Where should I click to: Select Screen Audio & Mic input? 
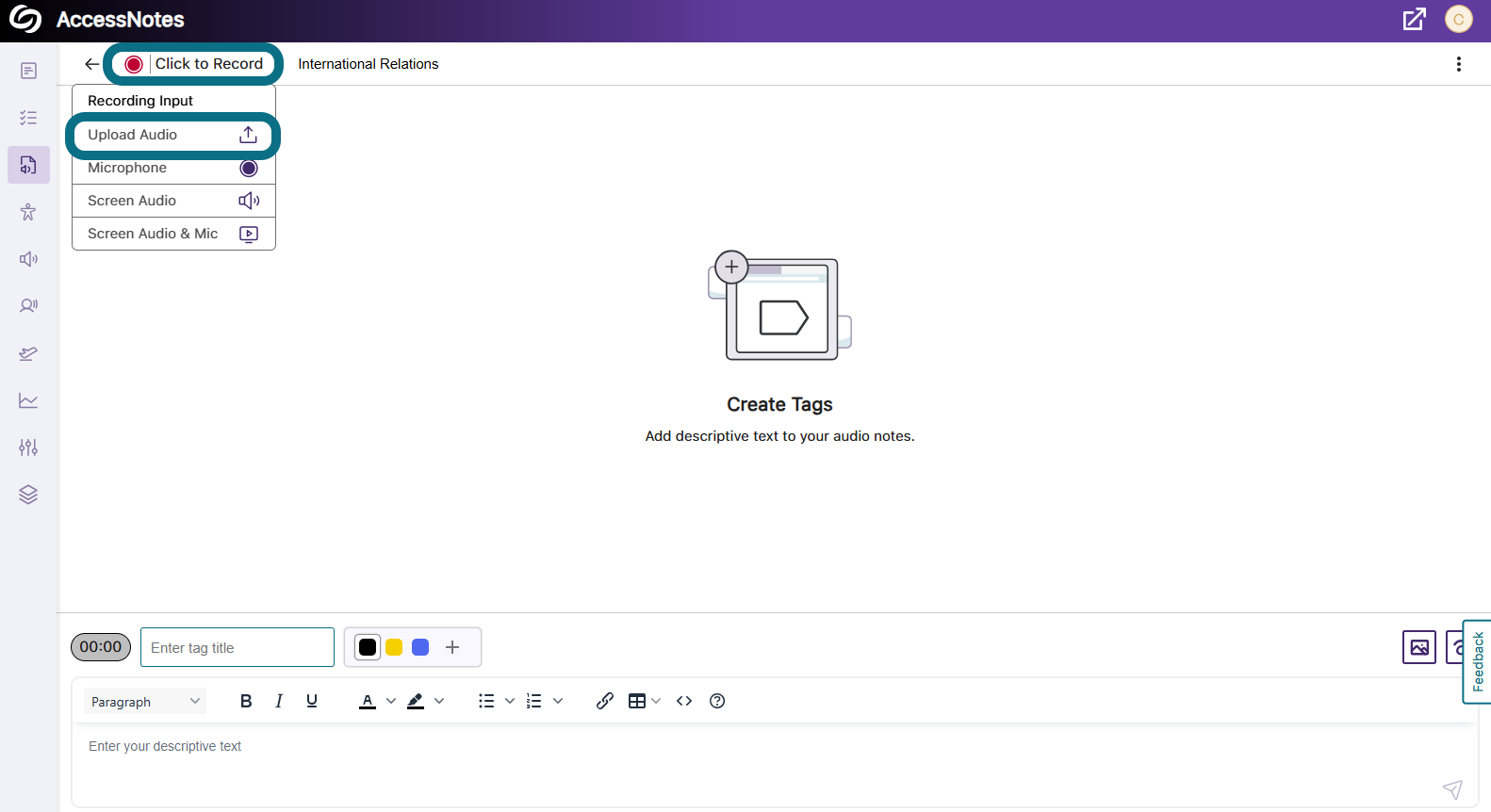173,234
